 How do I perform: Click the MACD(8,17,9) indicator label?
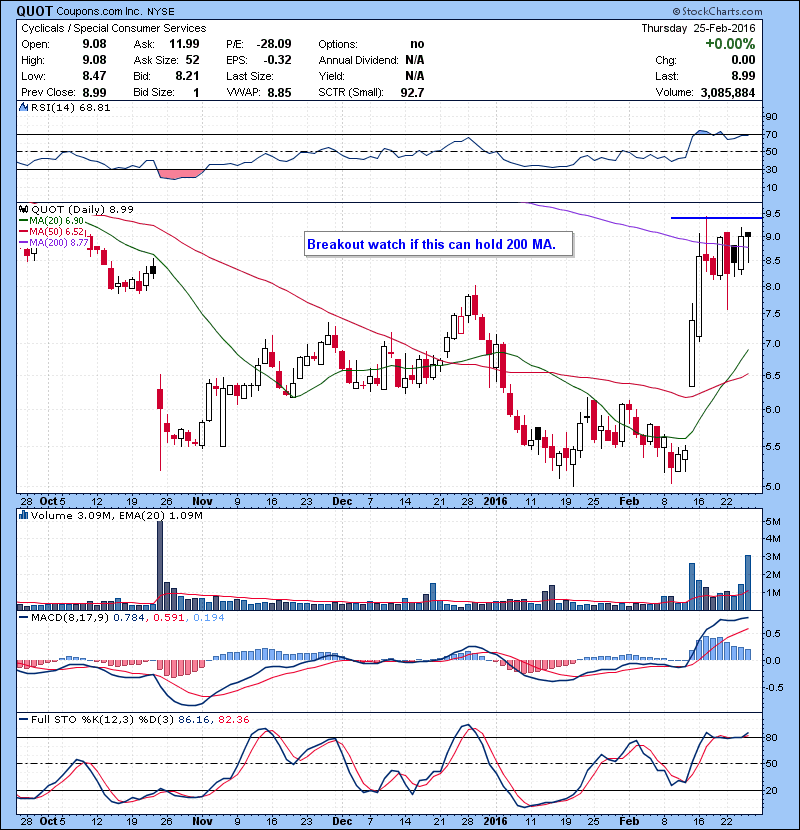tap(70, 617)
